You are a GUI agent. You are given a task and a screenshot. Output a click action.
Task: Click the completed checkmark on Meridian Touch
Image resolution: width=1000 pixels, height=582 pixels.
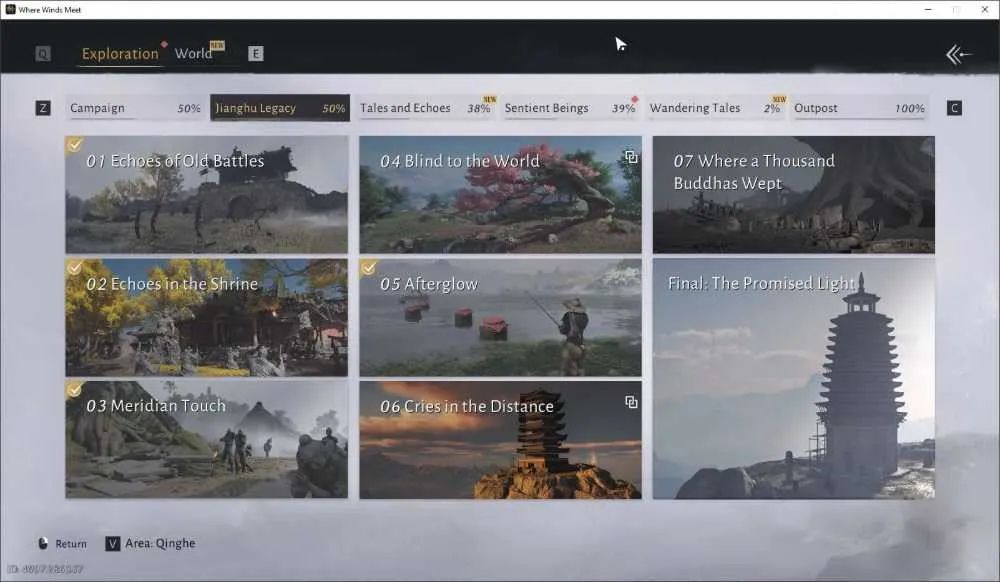tap(74, 389)
